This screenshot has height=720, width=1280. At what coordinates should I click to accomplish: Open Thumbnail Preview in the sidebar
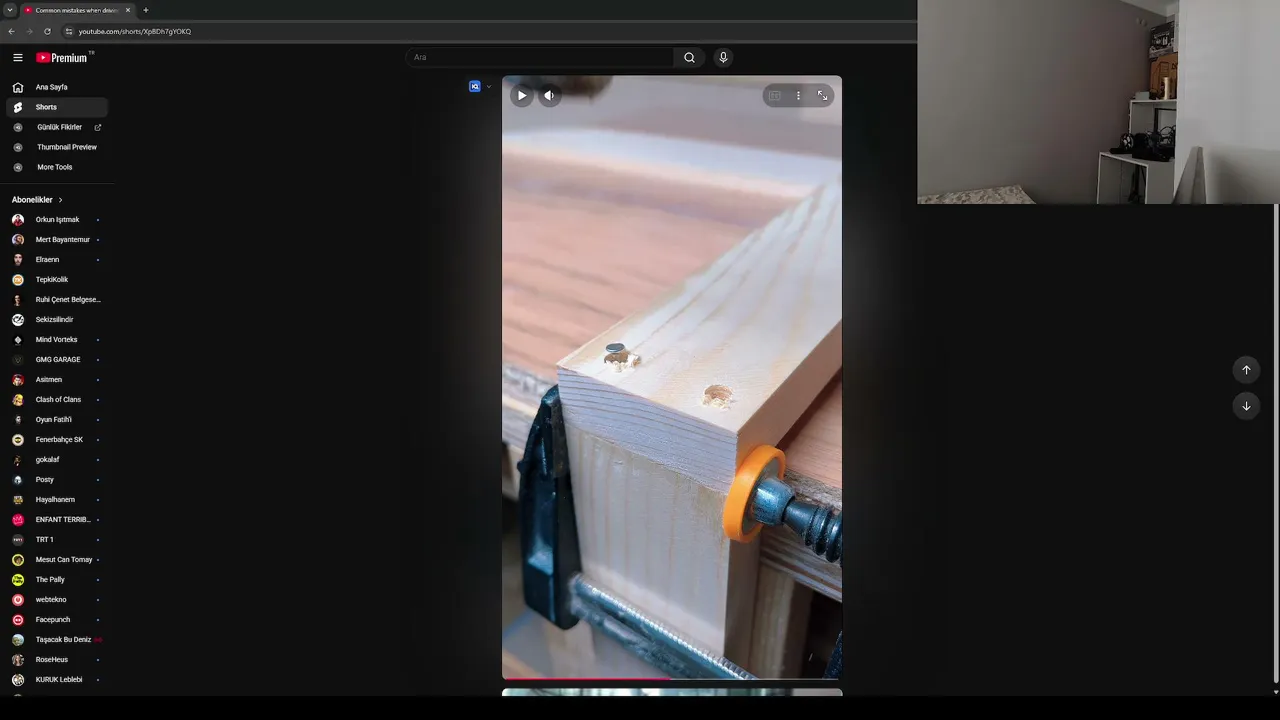[x=57, y=147]
